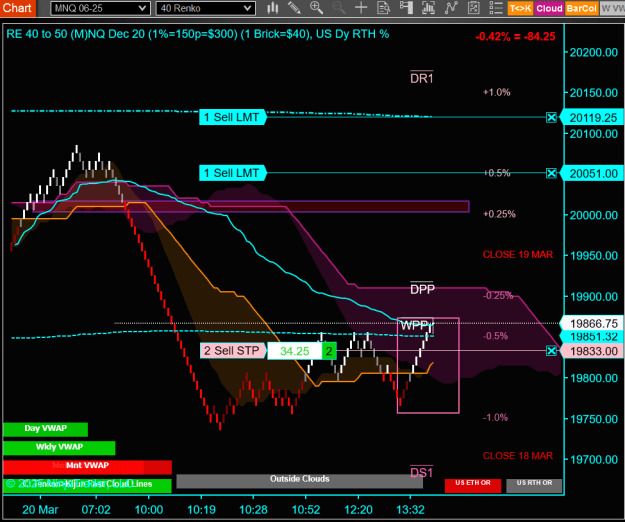Click the 19700.00 price axis label

coord(594,460)
